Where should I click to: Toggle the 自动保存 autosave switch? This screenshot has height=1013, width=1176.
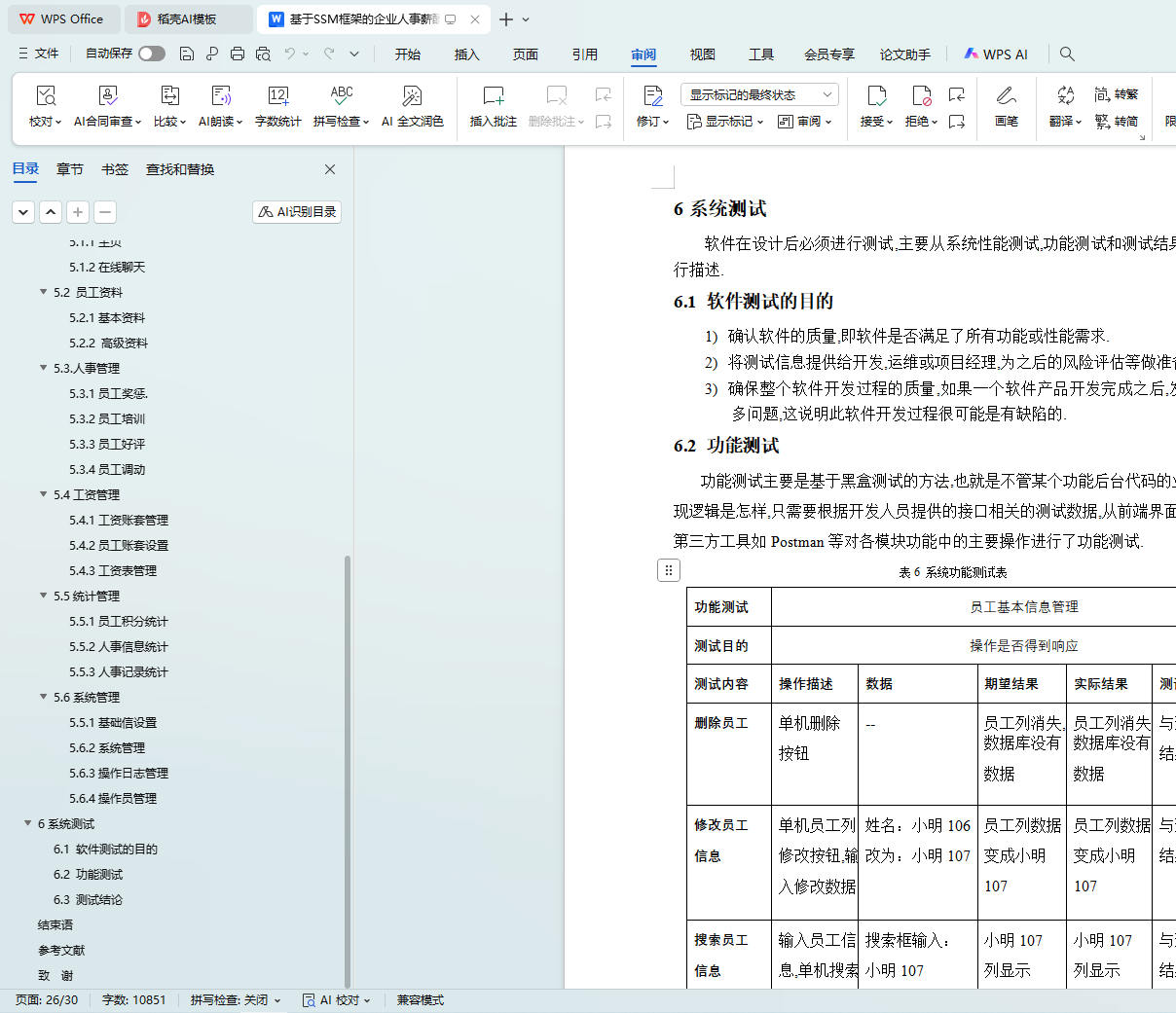[x=151, y=54]
